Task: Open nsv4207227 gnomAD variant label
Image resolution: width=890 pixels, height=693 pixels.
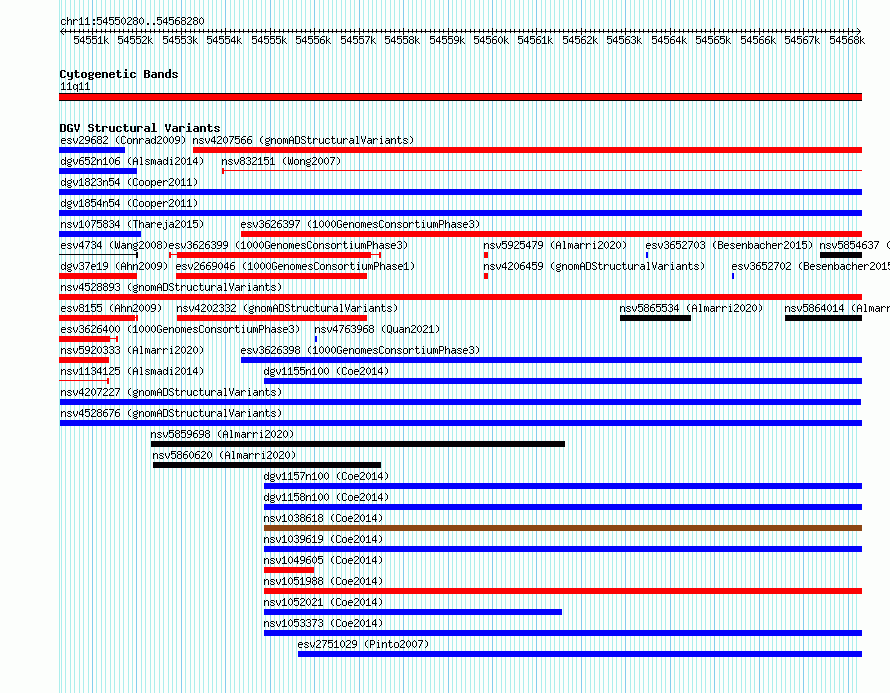Action: pos(171,392)
